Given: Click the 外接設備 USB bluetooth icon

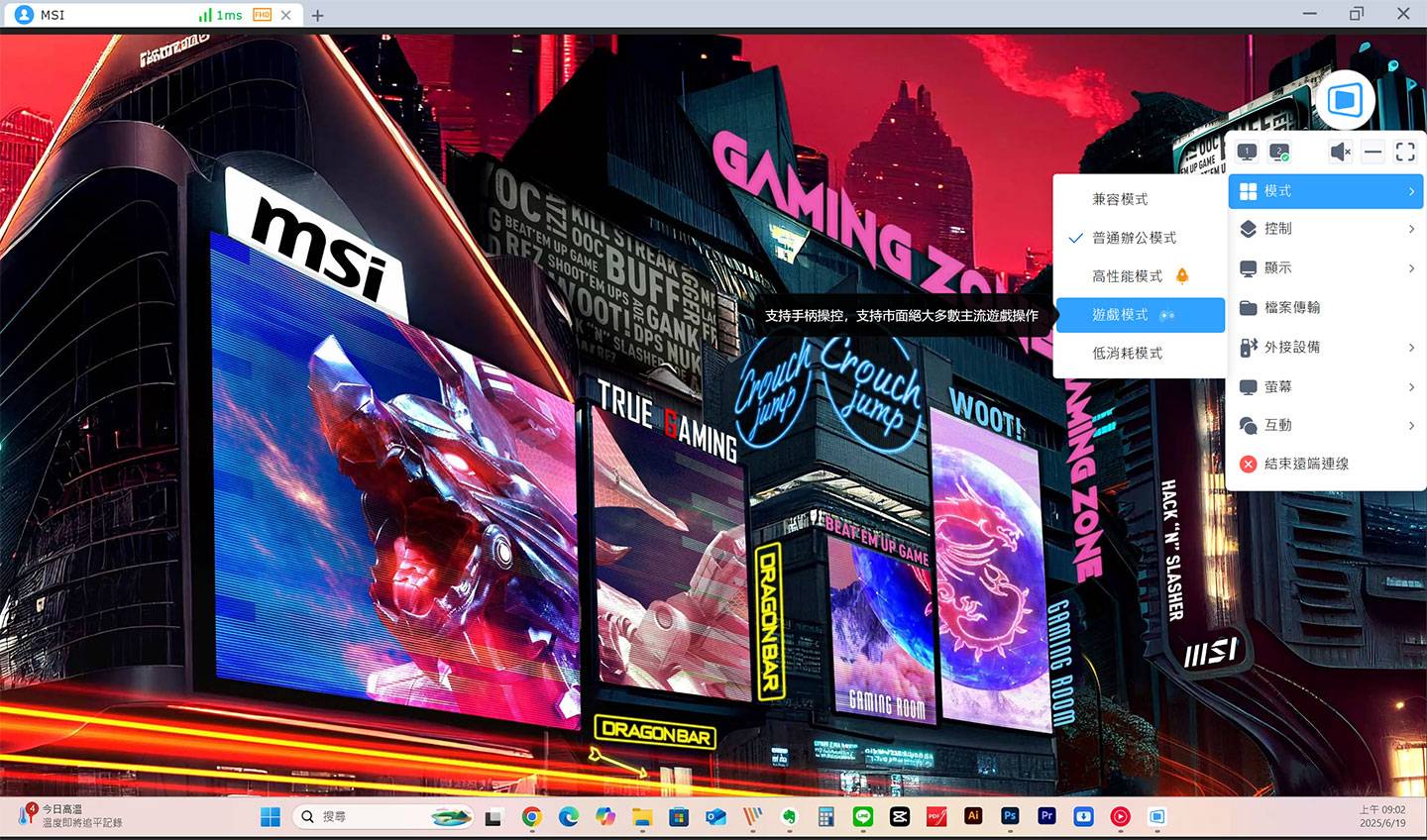Looking at the screenshot, I should [x=1249, y=348].
